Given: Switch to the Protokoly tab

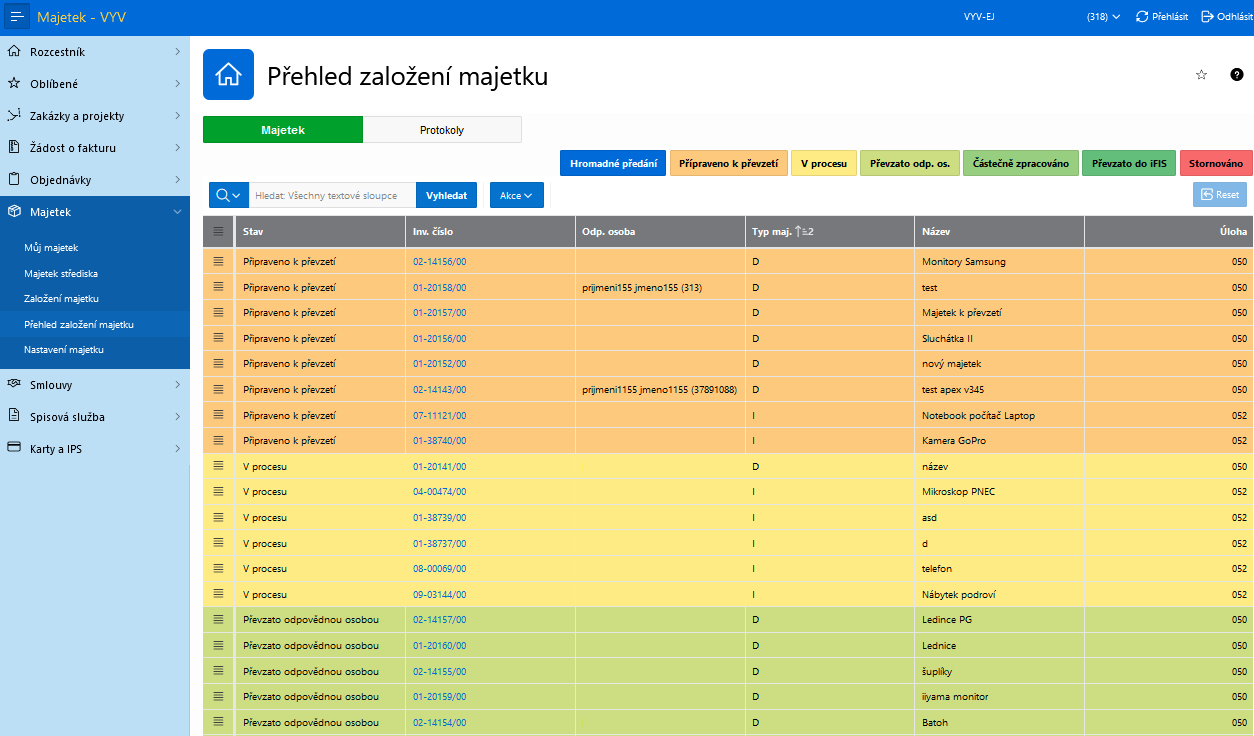Looking at the screenshot, I should 442,130.
